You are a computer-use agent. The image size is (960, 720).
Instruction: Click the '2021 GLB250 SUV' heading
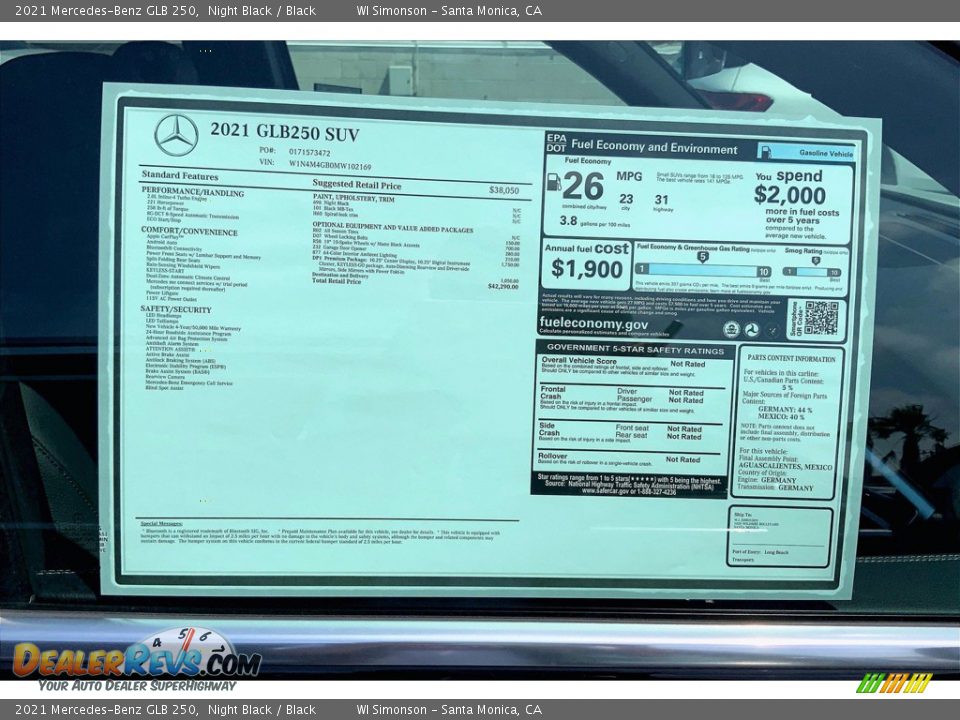[285, 132]
